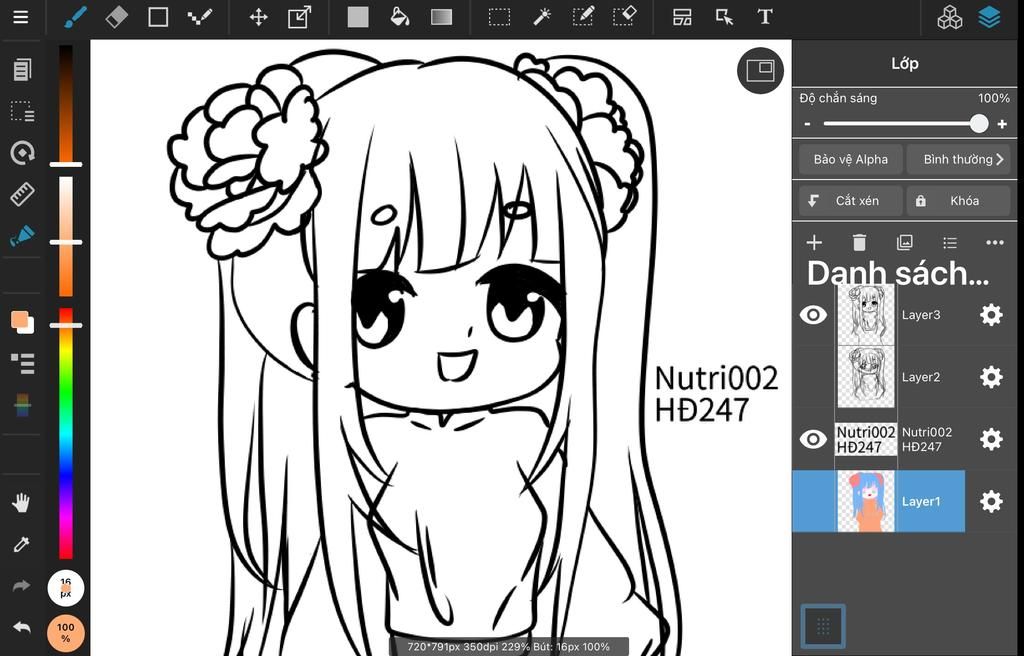Screen dimensions: 1024x656
Task: Toggle Cắt xén clipping
Action: (x=851, y=201)
